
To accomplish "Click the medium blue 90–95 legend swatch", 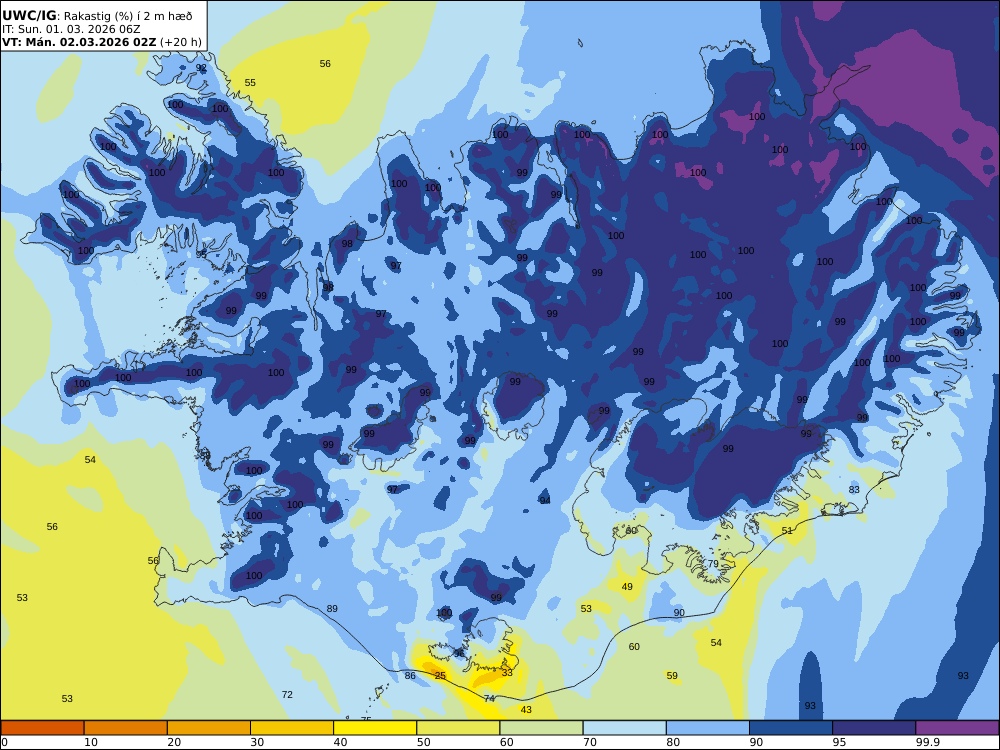I will pyautogui.click(x=791, y=728).
